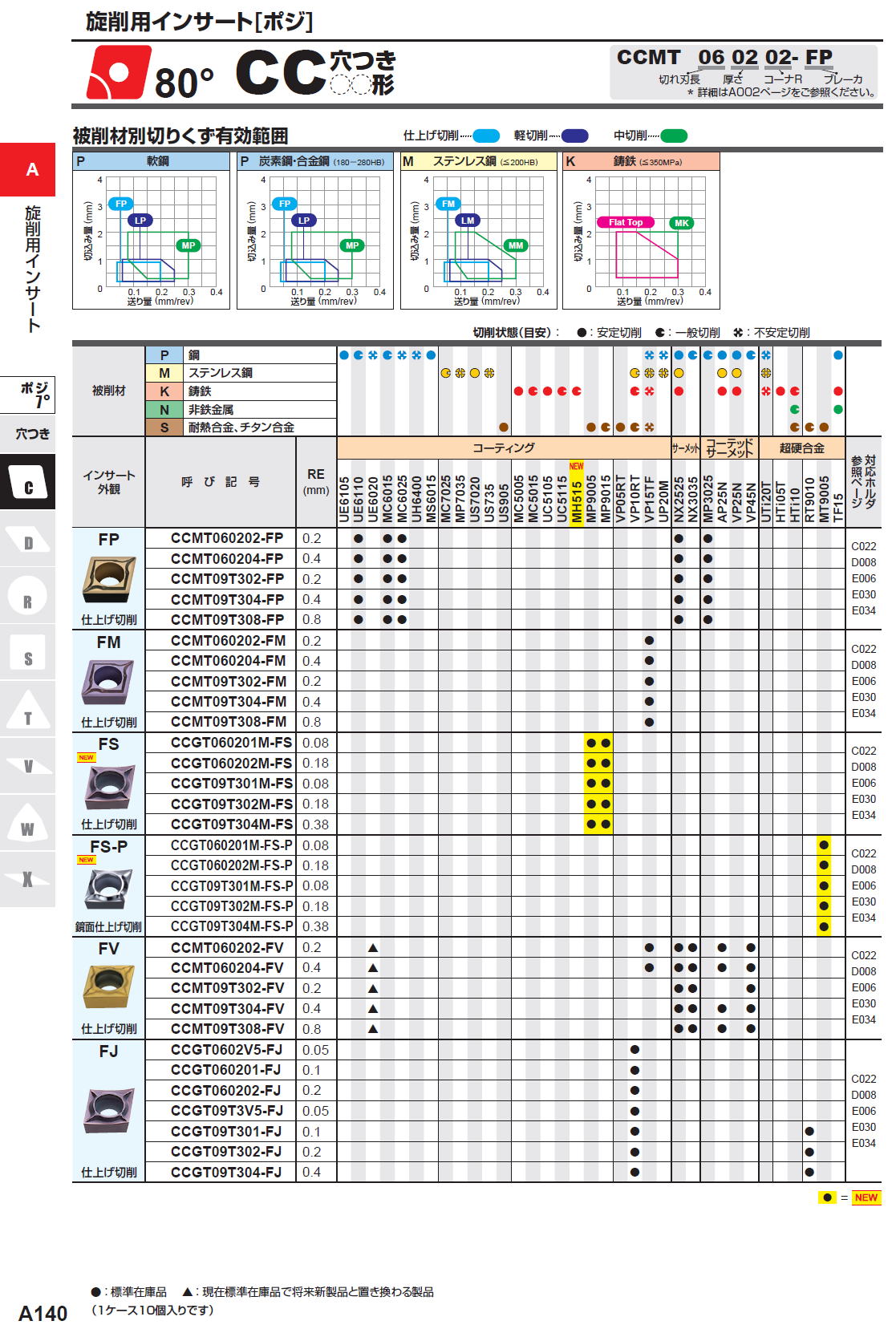
Task: Click the red 80° insert logo icon
Action: pos(118,72)
